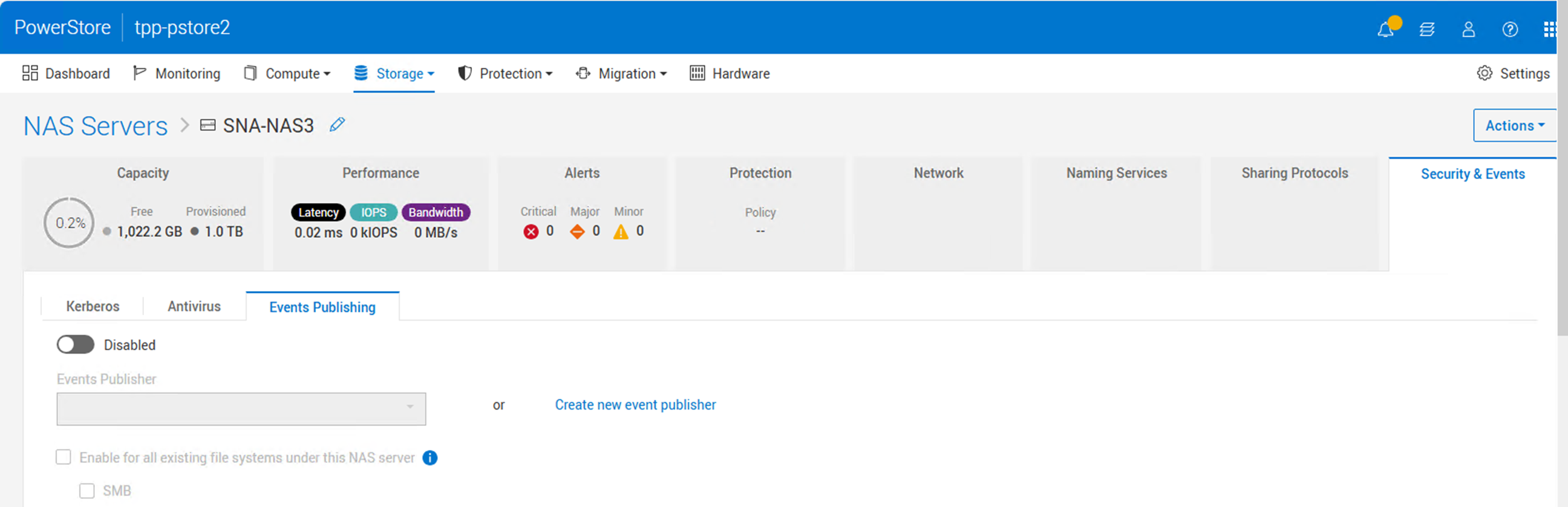Open the jobs stack icon in header
The width and height of the screenshot is (1568, 507).
coord(1427,29)
